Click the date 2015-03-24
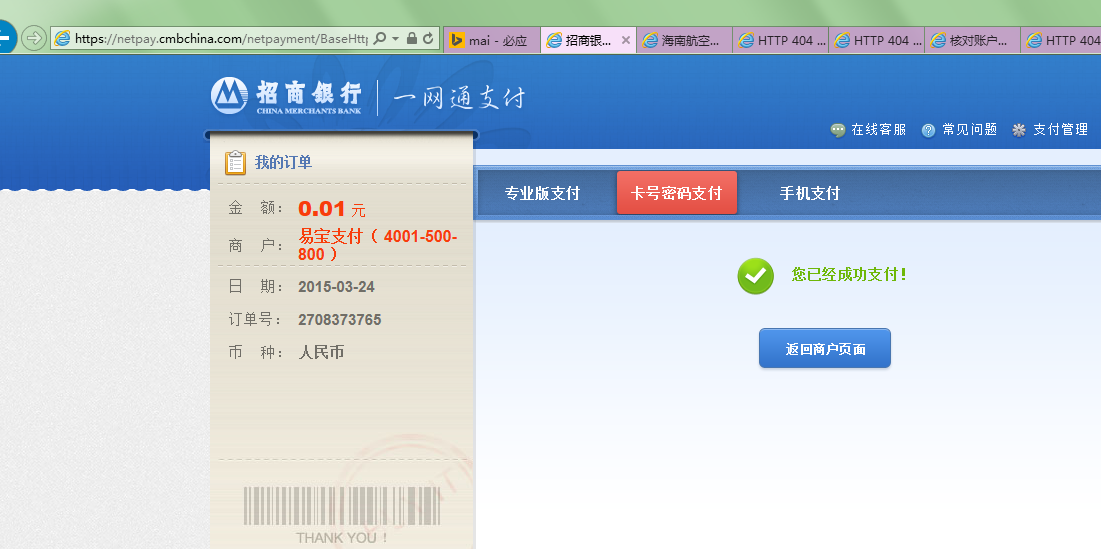The height and width of the screenshot is (549, 1101). tap(336, 287)
